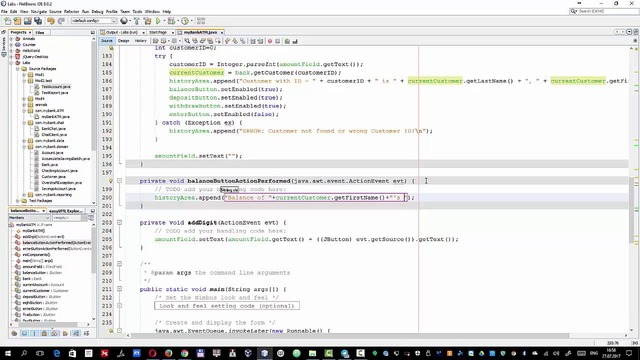Click the Shift Line Left icon in editor toolbar
Image resolution: width=640 pixels, height=360 pixels.
[253, 41]
